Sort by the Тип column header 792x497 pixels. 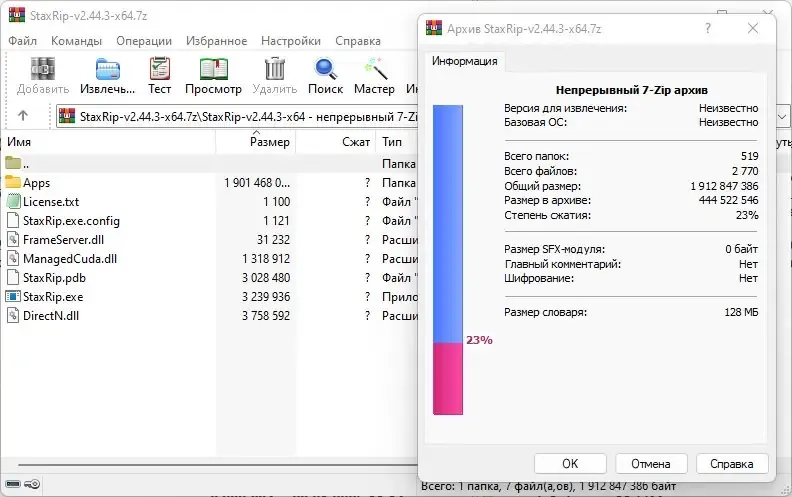397,142
